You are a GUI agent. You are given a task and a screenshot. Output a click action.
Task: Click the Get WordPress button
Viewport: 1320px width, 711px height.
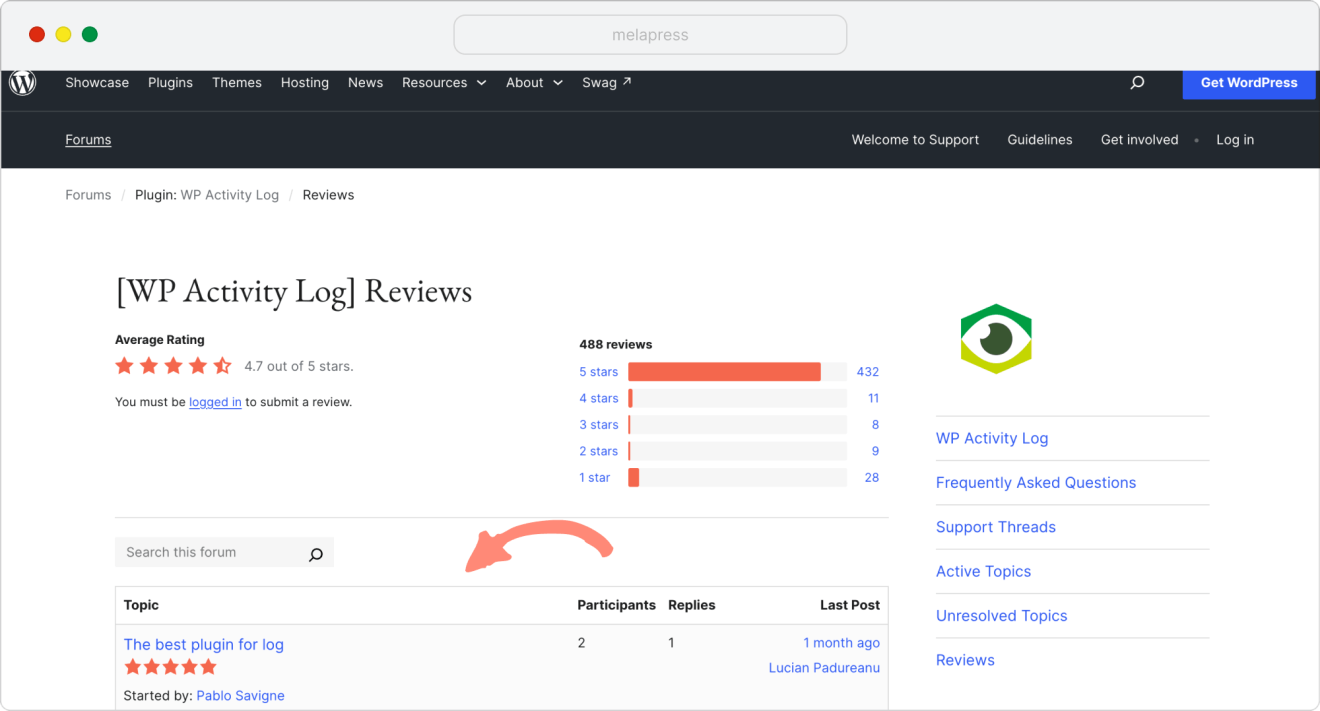[x=1249, y=84]
